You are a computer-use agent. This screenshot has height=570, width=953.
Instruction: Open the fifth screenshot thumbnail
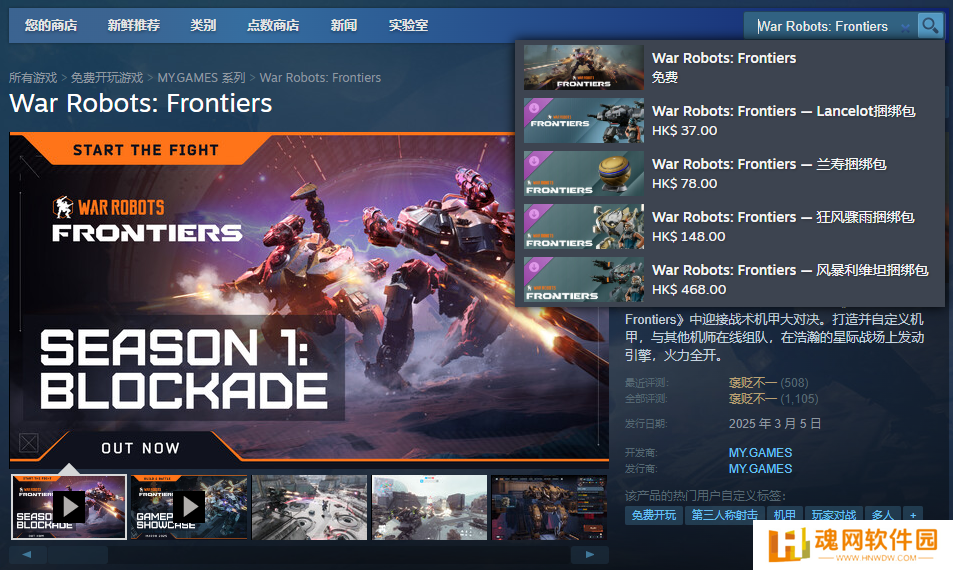[x=549, y=507]
